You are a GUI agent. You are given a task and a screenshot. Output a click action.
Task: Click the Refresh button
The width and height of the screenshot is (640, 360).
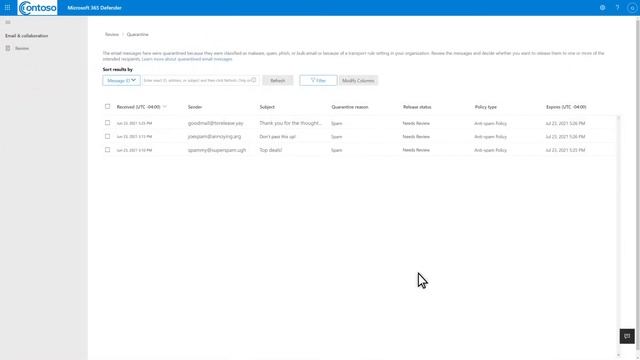pos(278,80)
